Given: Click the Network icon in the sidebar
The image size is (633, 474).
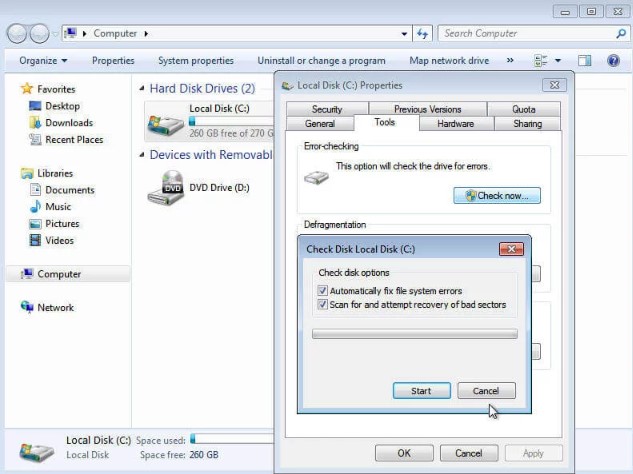Looking at the screenshot, I should point(27,307).
